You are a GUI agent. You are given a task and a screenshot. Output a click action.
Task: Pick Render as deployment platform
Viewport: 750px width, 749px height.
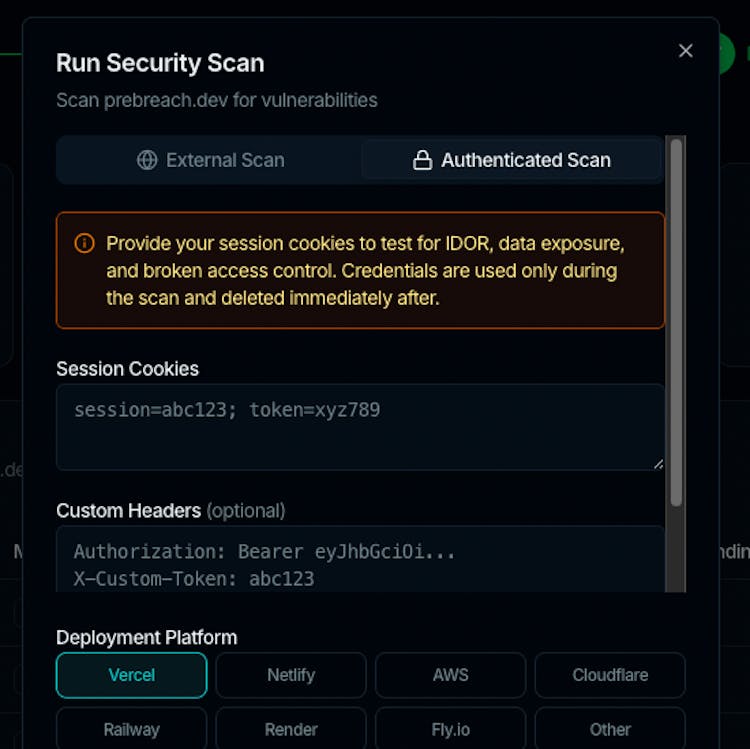[291, 729]
